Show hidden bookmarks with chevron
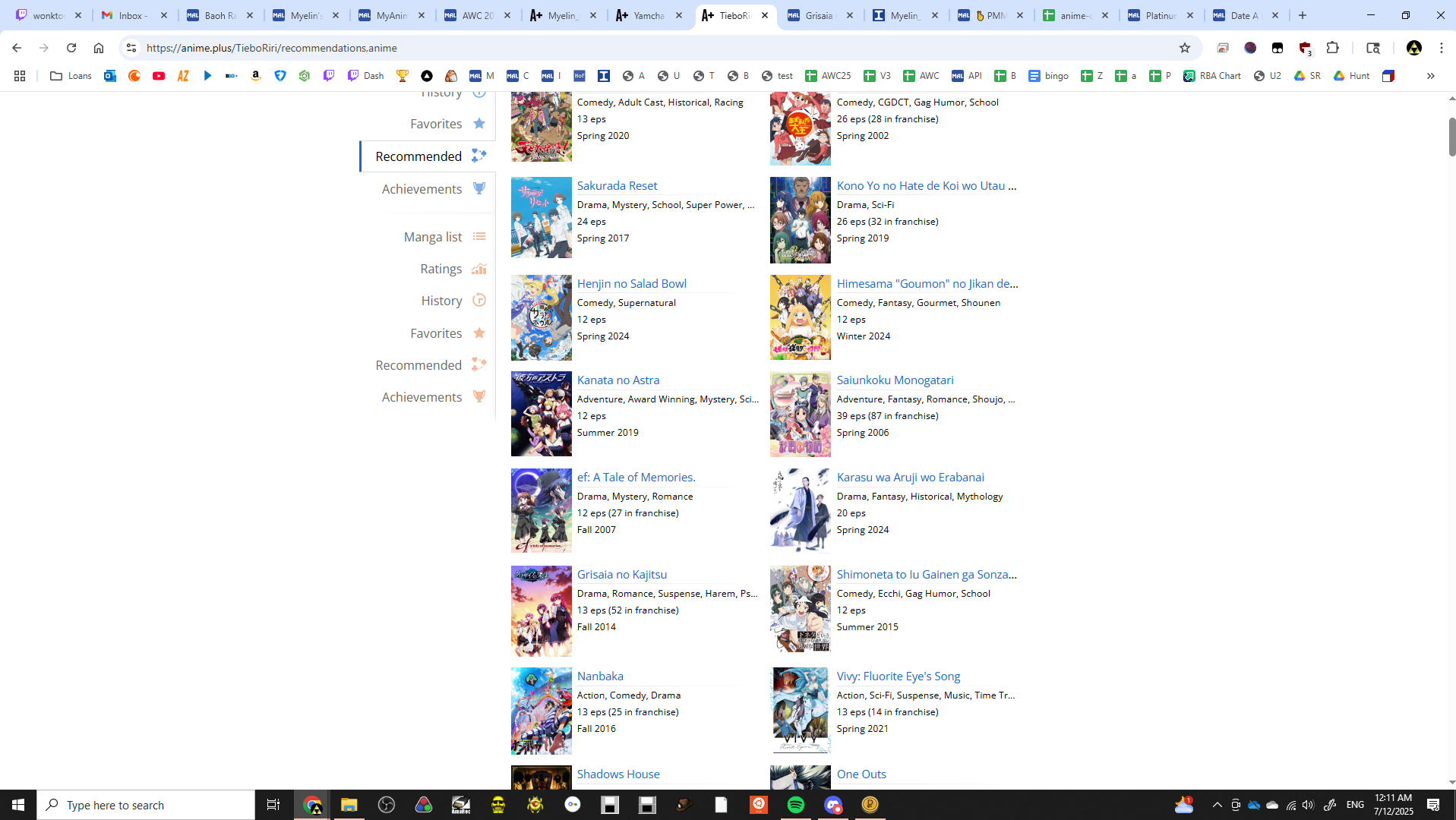1456x820 pixels. (1431, 76)
